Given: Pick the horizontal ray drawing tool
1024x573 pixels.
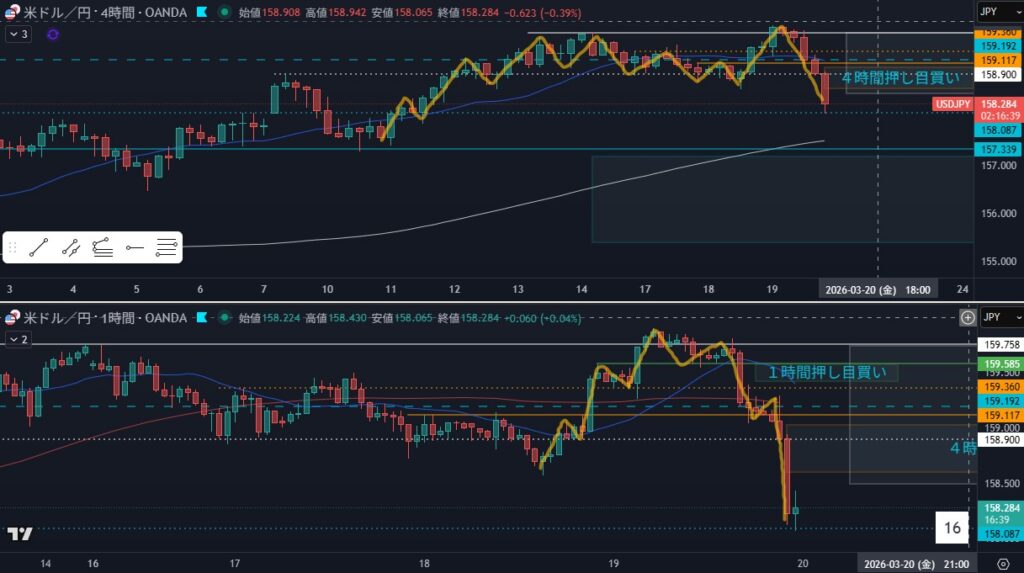Looking at the screenshot, I should tap(135, 247).
